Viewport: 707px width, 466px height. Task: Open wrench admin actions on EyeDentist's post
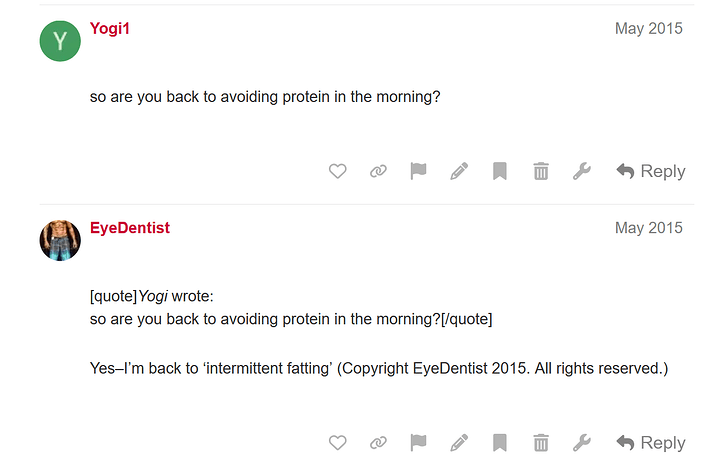(581, 443)
